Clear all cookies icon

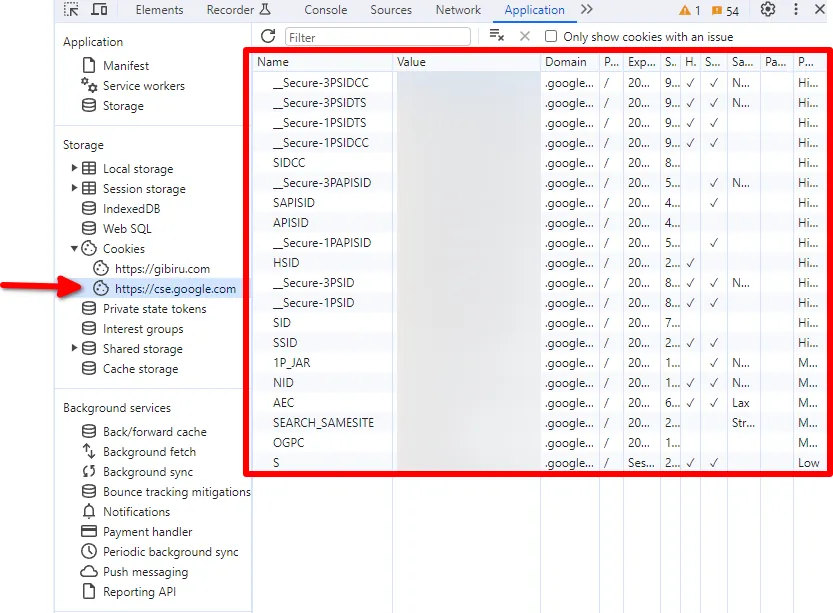pyautogui.click(x=496, y=36)
